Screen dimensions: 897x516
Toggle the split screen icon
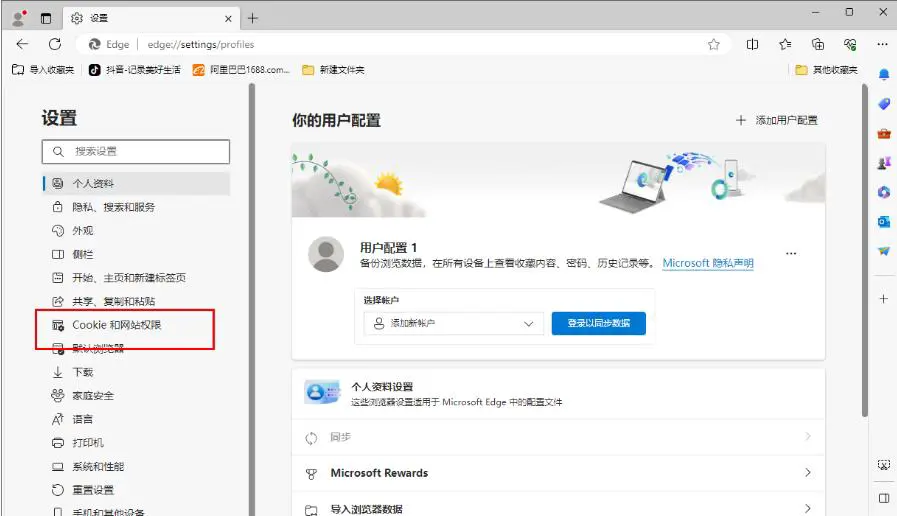point(752,44)
